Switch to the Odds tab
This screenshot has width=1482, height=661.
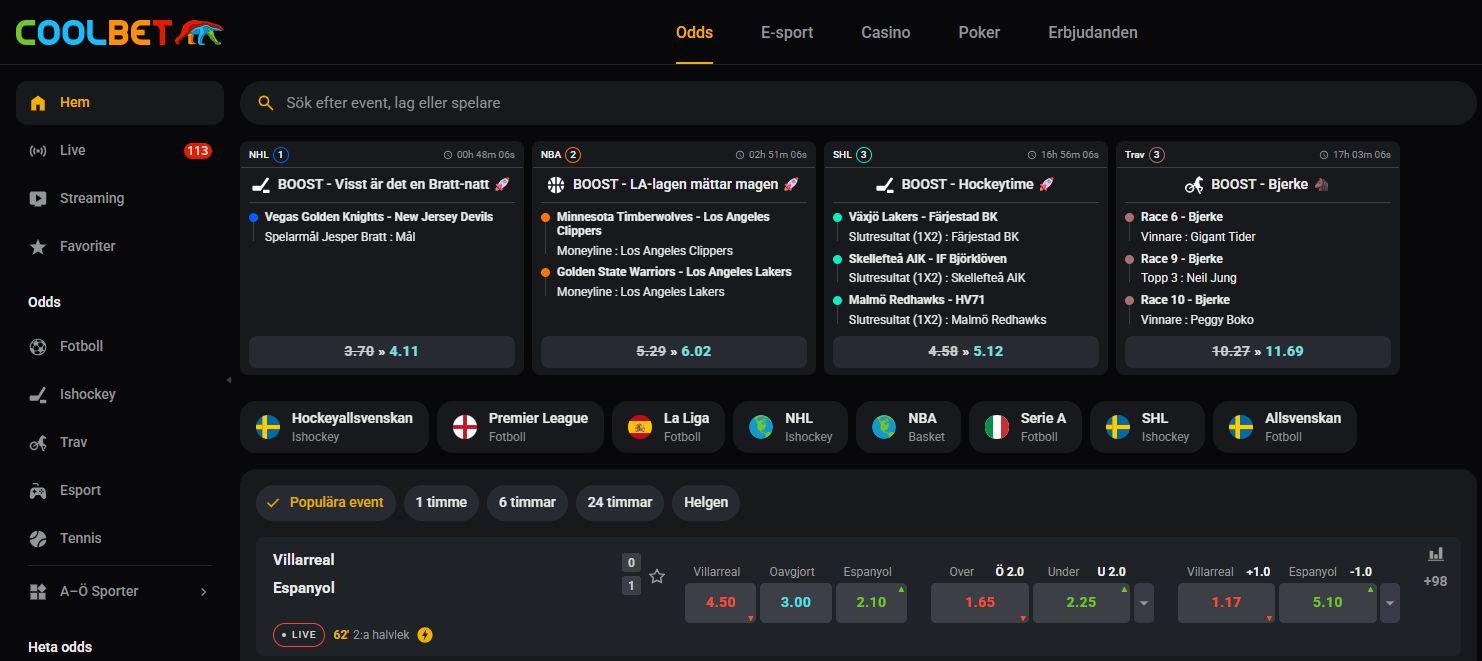[x=694, y=32]
